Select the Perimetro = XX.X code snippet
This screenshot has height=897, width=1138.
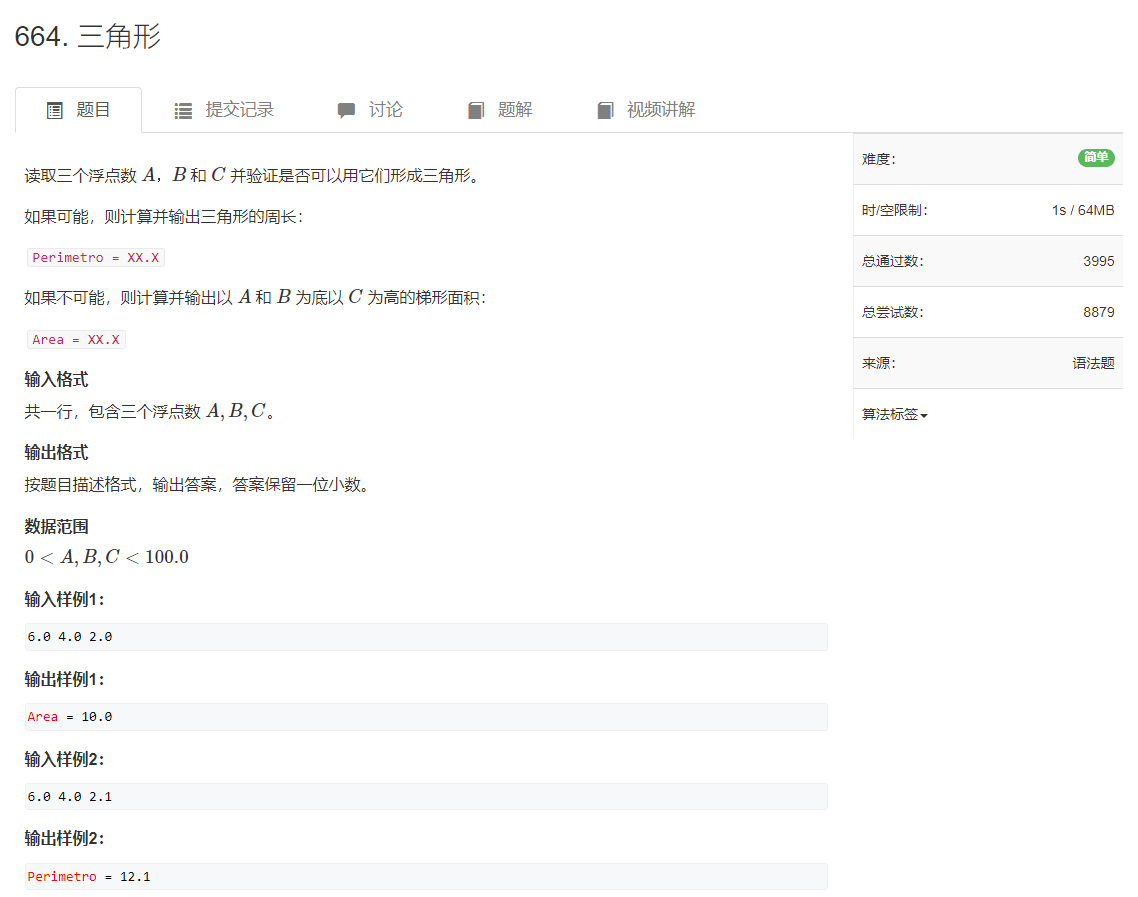(x=95, y=257)
